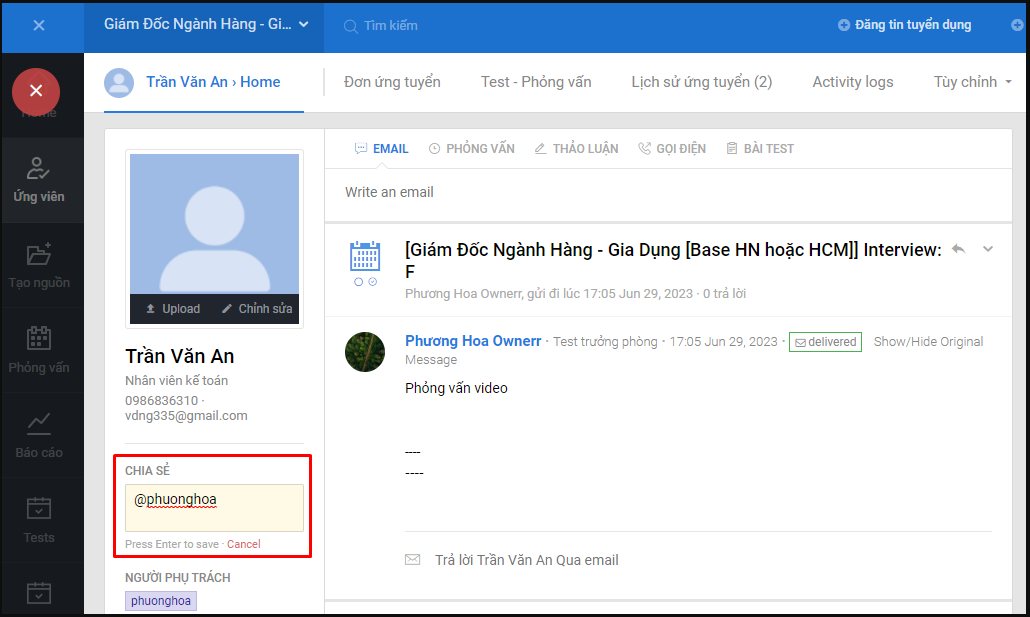Click the candidate avatar icon in breadcrumb

119,83
